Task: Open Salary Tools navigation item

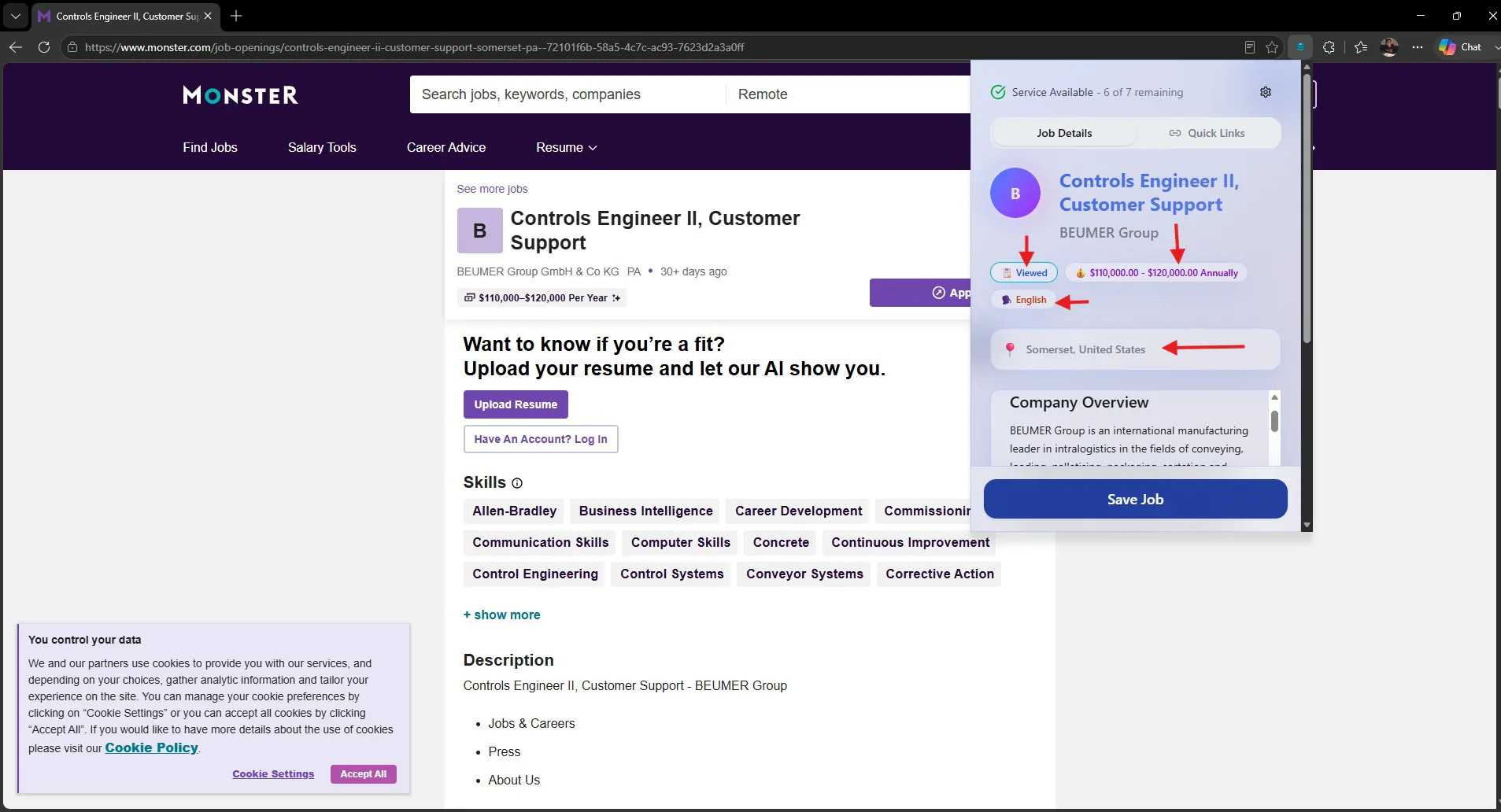Action: click(322, 147)
